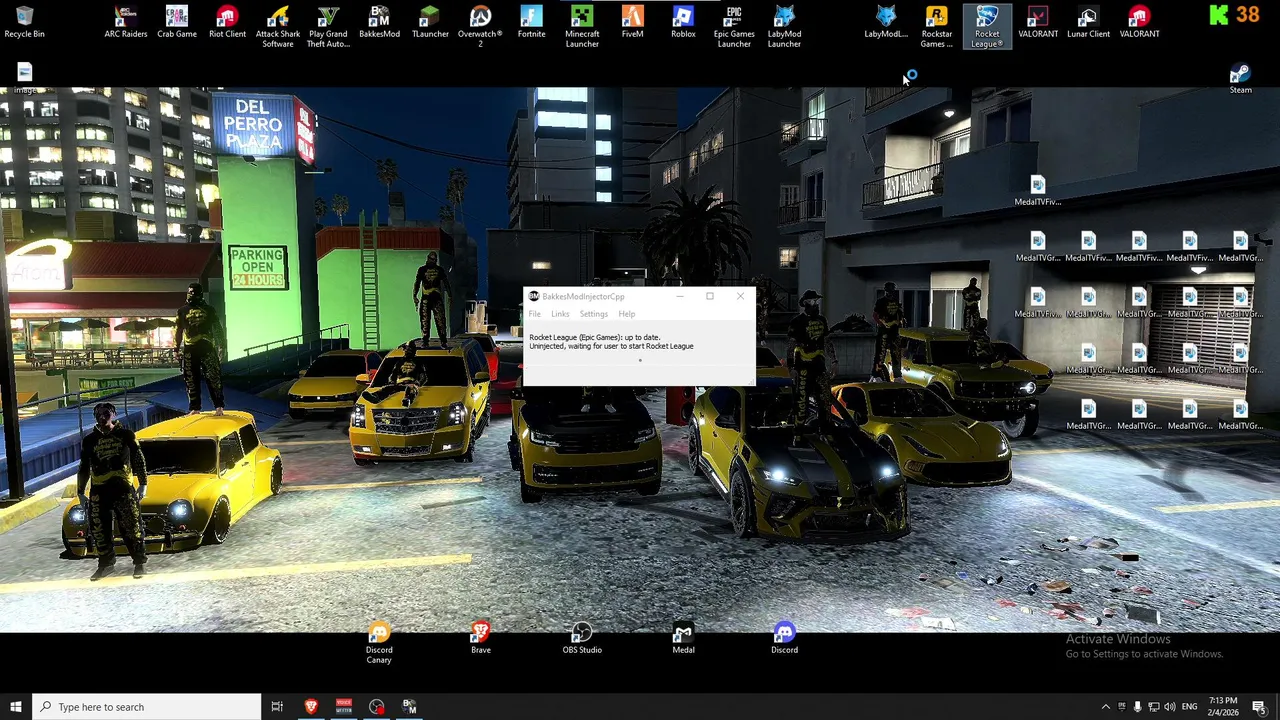Image resolution: width=1280 pixels, height=720 pixels.
Task: Select the Crab Game shortcut
Action: pos(177,22)
